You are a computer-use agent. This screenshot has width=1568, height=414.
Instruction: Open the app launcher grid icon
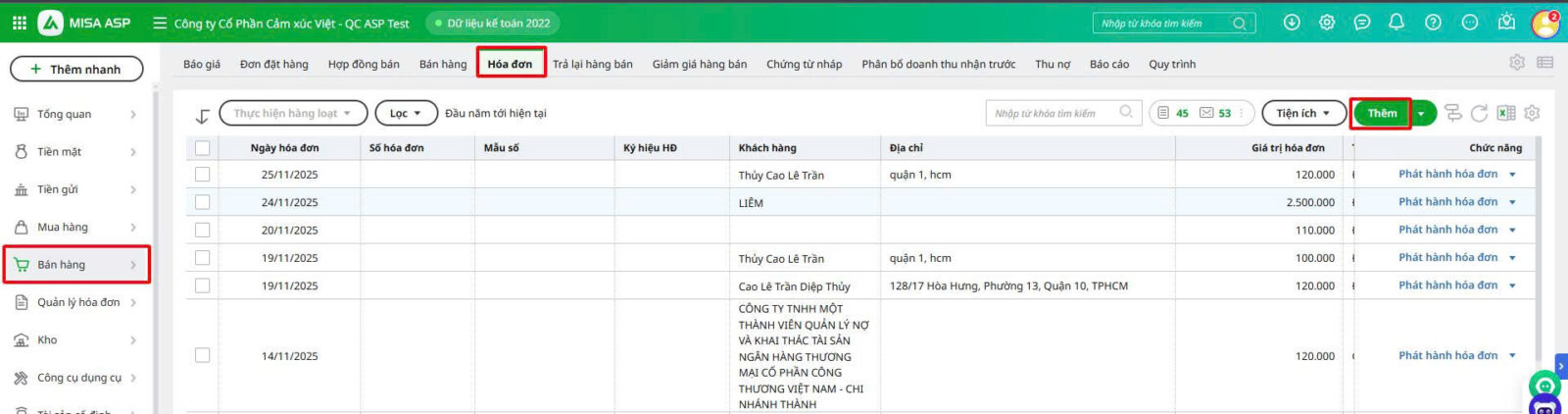pyautogui.click(x=19, y=23)
